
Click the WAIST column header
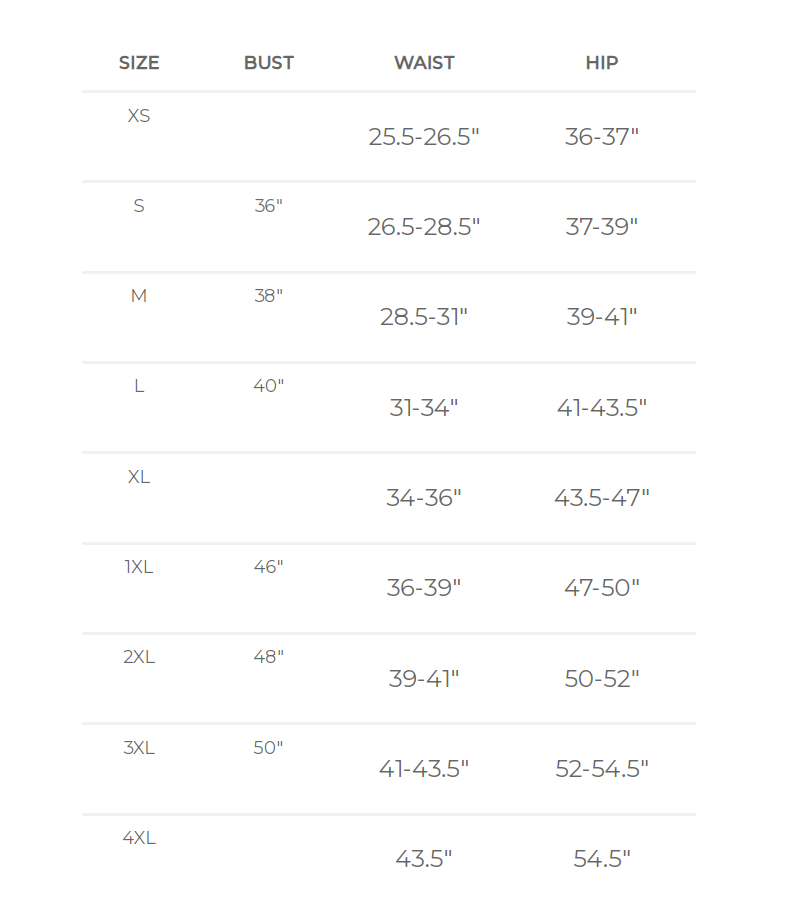coord(424,63)
